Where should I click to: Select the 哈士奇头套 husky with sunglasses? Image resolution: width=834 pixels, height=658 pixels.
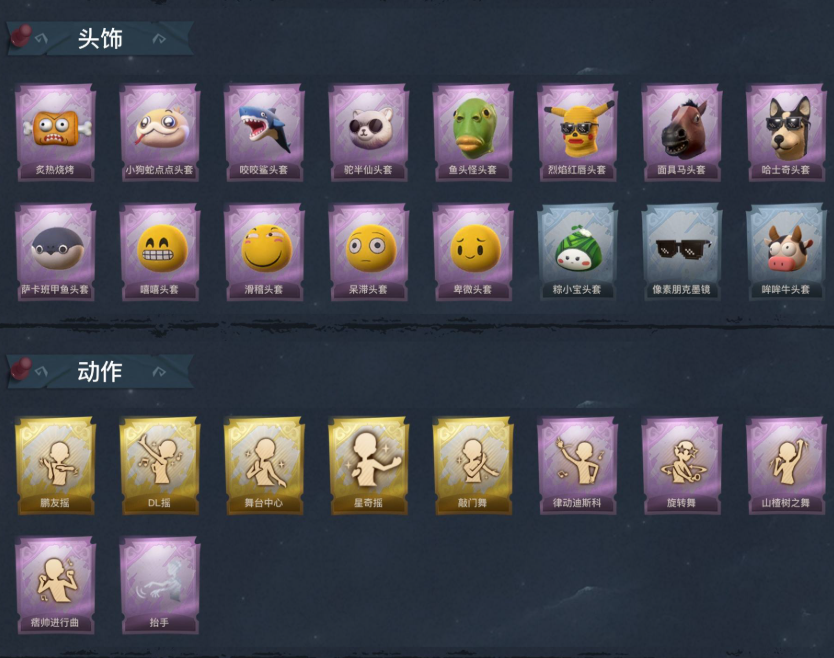(x=786, y=132)
